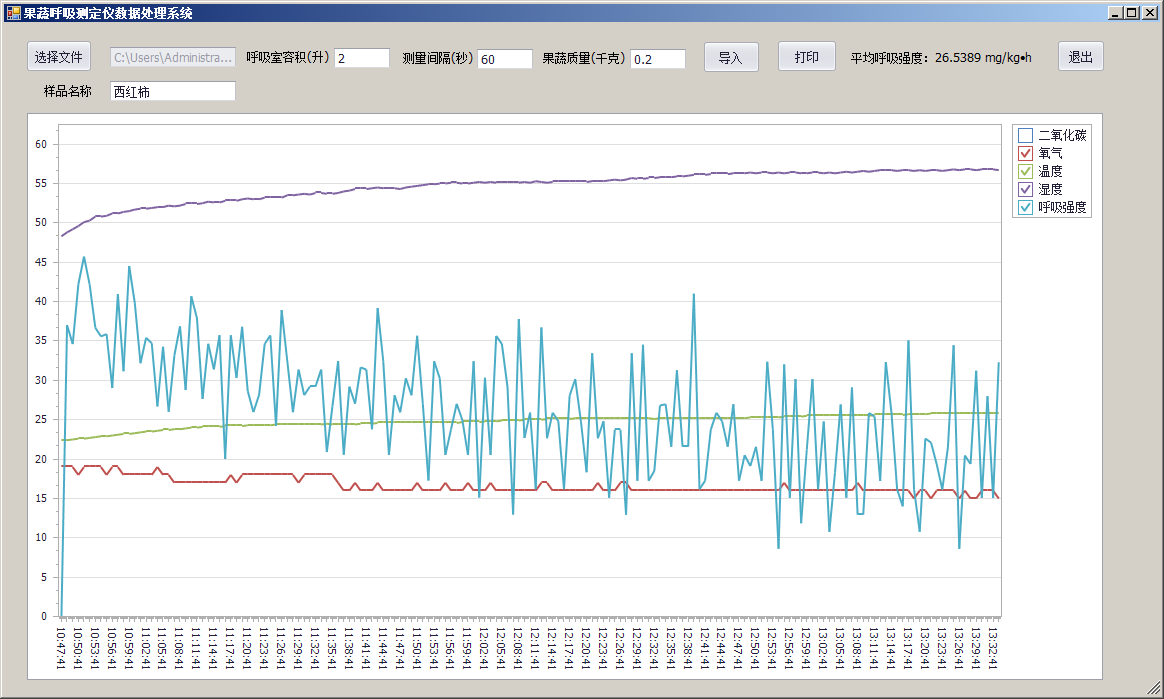
Task: Close the window with the X button
Action: 1148,13
